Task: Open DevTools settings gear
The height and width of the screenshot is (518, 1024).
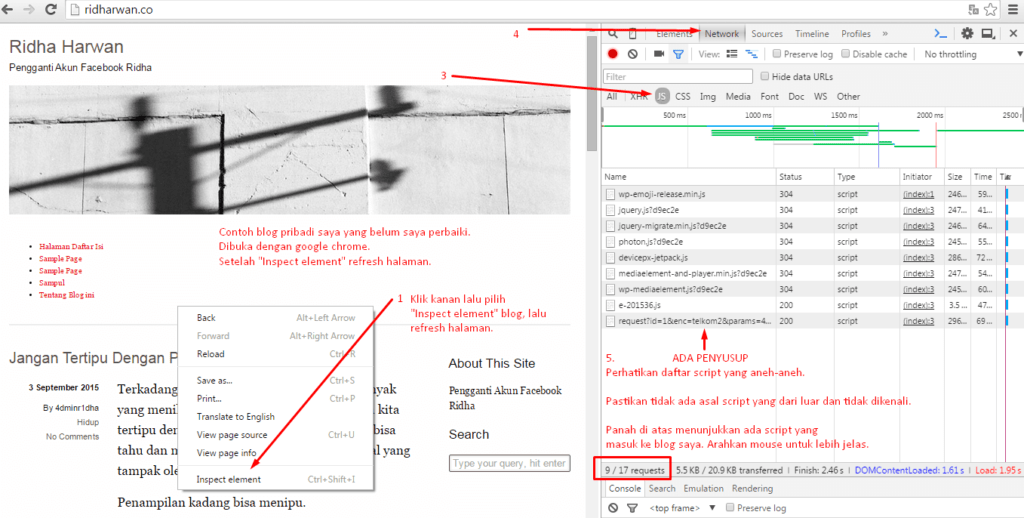Action: tap(967, 34)
